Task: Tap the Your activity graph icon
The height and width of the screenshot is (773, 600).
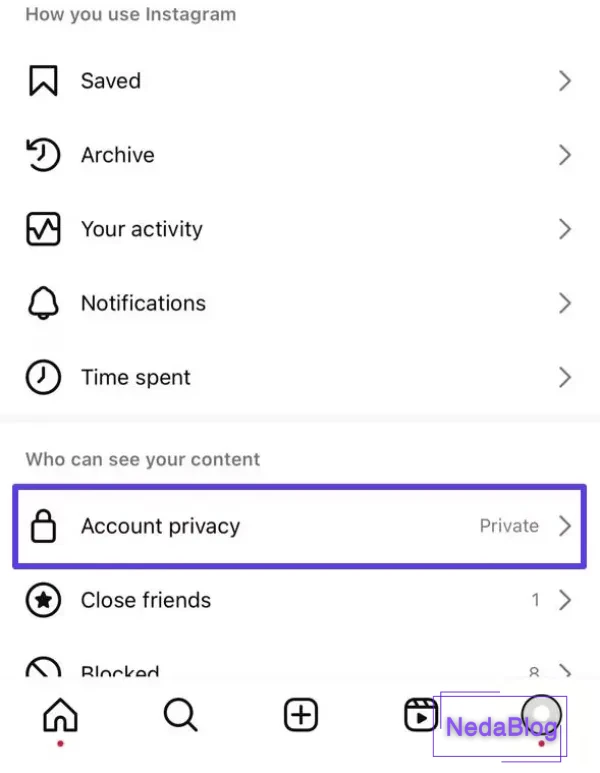Action: click(x=43, y=229)
